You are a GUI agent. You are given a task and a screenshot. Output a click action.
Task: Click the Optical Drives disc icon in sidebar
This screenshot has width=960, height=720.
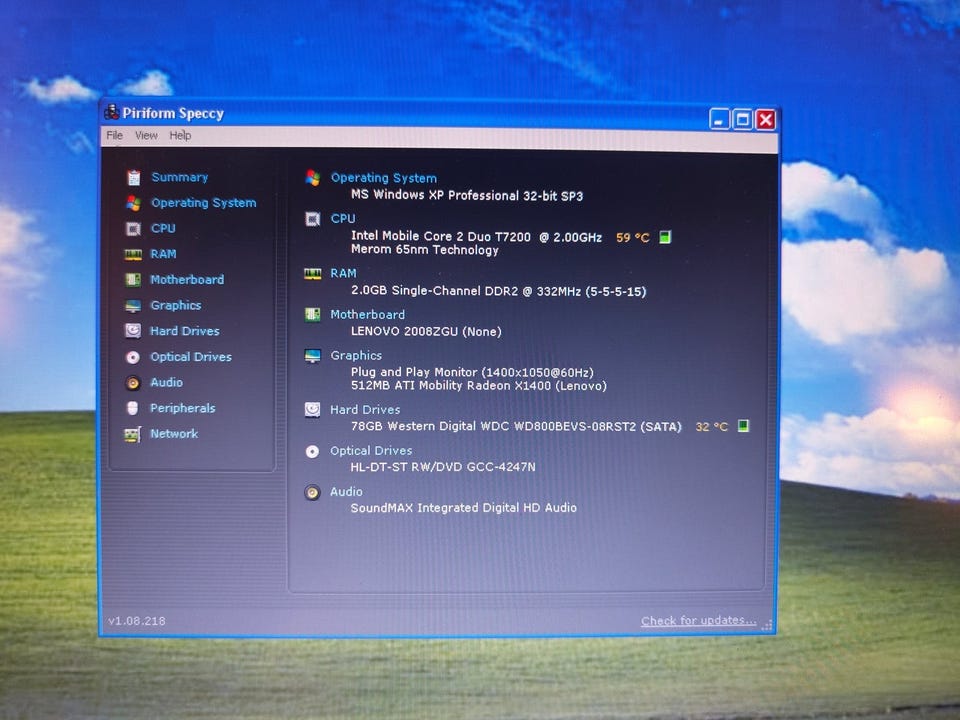pos(133,357)
